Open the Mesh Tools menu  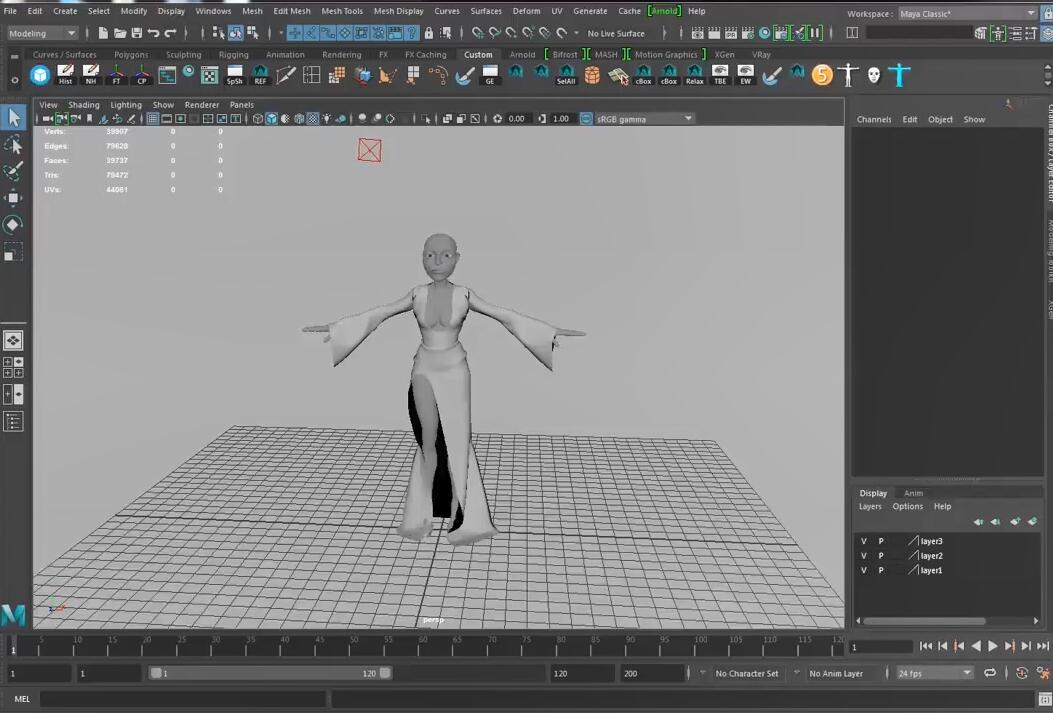342,11
